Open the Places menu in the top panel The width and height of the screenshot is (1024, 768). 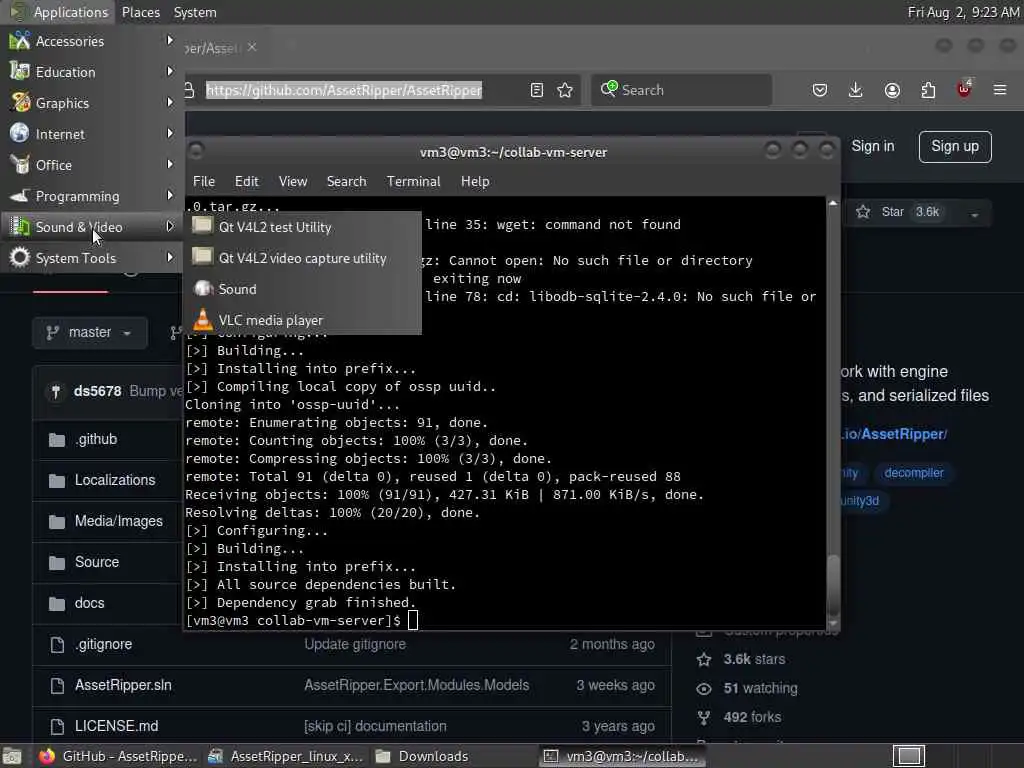click(x=140, y=12)
